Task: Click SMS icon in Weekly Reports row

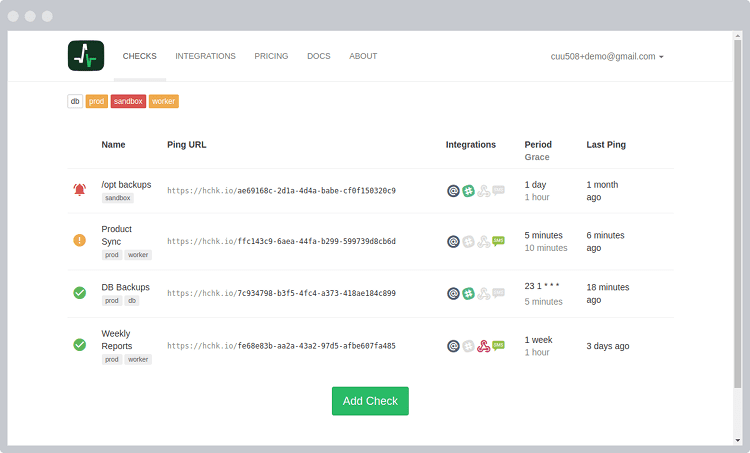Action: [498, 346]
